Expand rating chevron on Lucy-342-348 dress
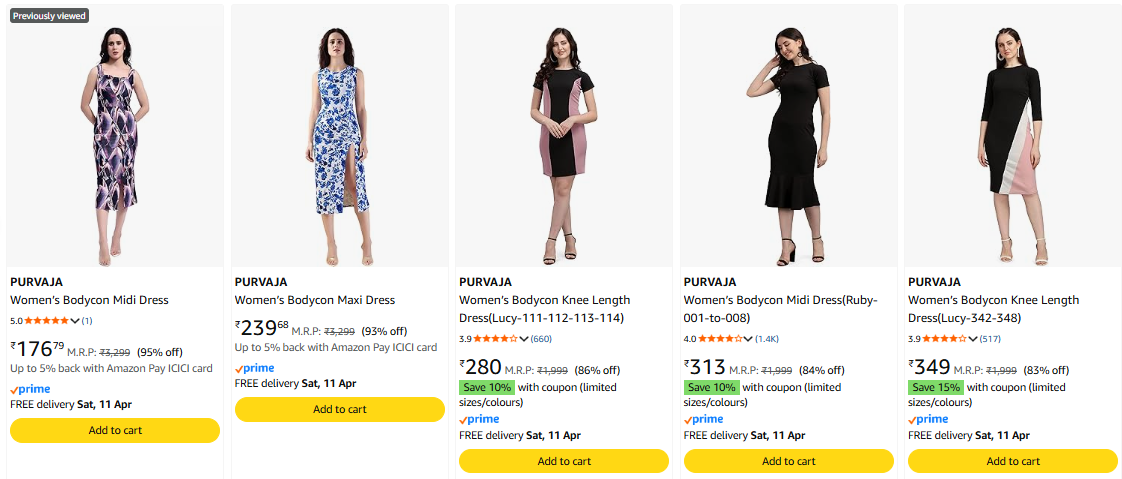 tap(973, 339)
